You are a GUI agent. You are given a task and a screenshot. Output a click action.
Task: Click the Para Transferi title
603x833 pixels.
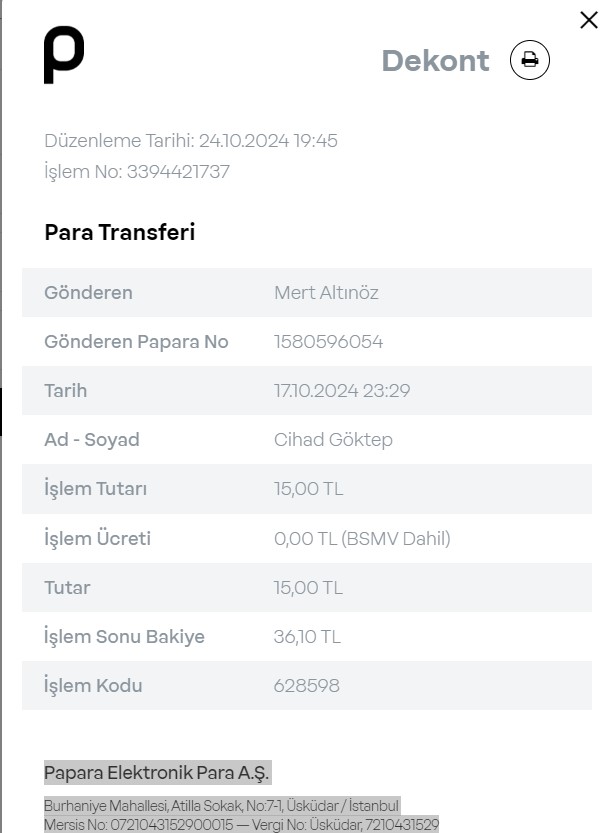point(120,232)
